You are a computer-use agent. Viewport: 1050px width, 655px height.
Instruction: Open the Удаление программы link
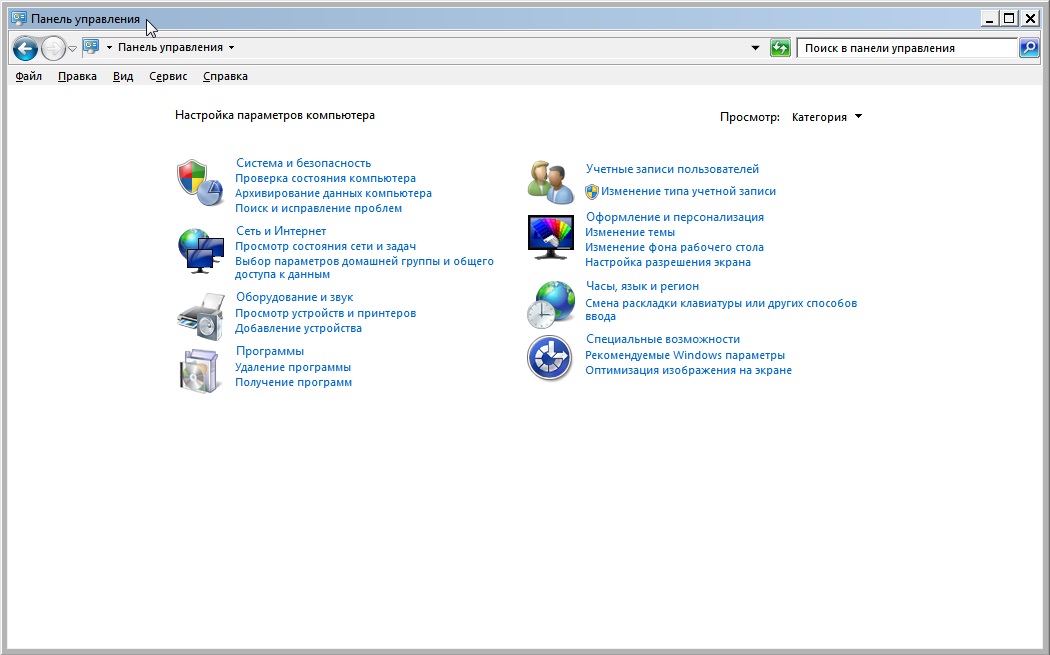(x=293, y=367)
